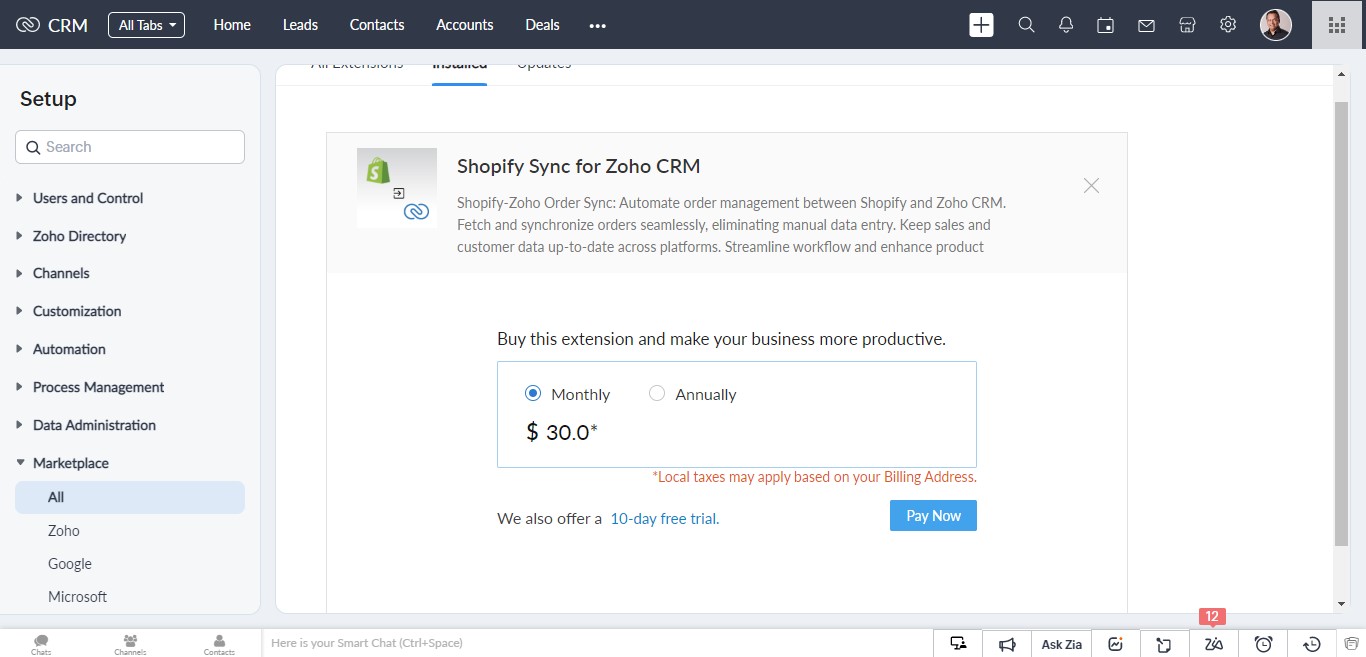Expand Users and Control section

[88, 198]
